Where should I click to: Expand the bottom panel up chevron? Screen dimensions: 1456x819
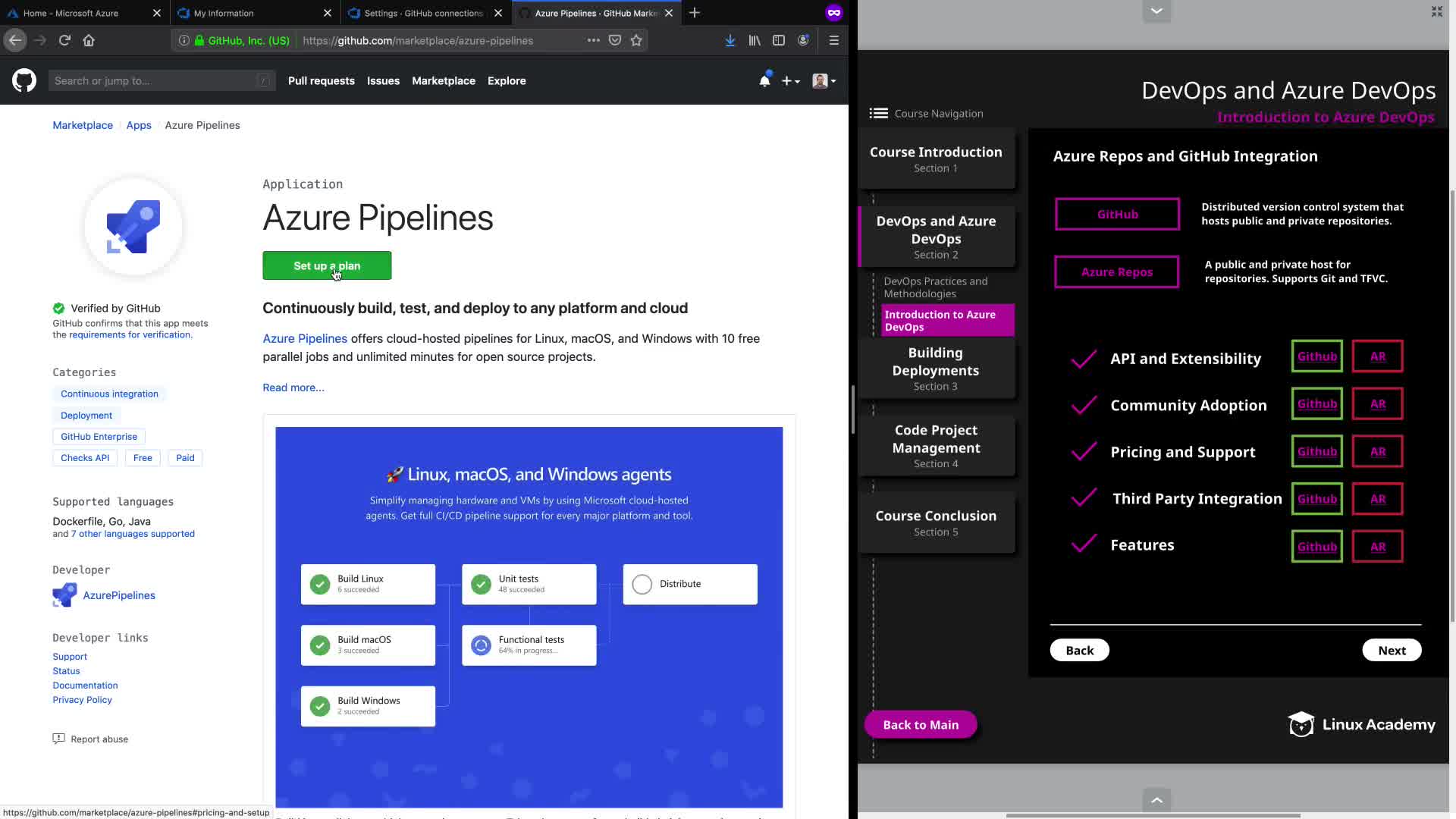point(1156,799)
